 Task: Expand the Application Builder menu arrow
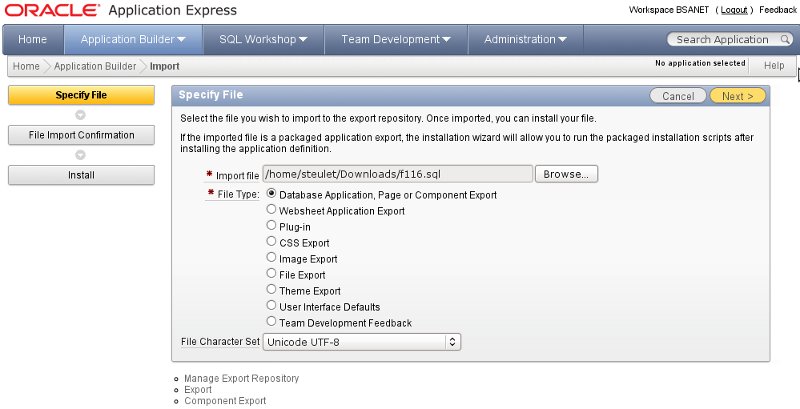click(x=181, y=40)
